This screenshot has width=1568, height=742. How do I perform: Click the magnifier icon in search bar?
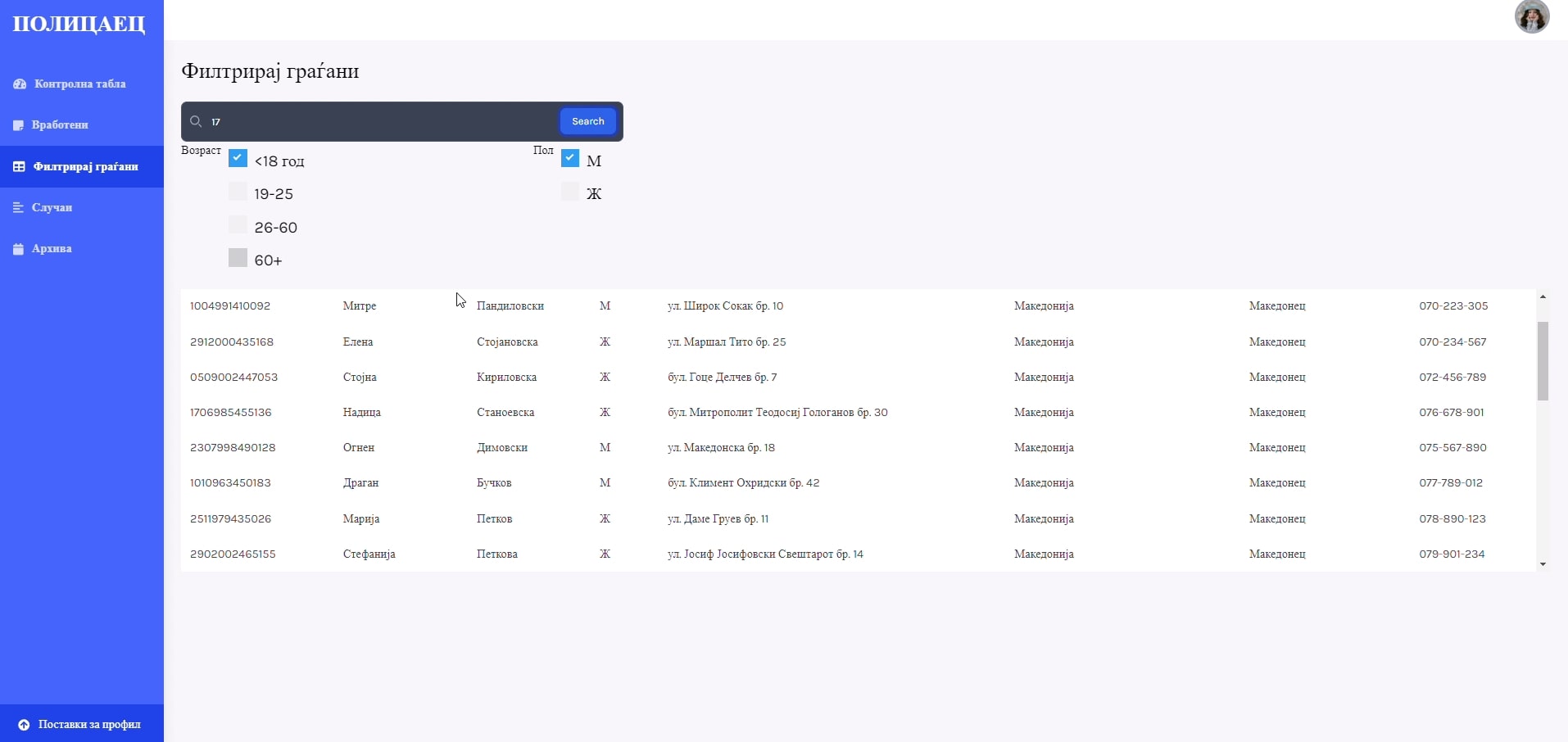tap(196, 122)
